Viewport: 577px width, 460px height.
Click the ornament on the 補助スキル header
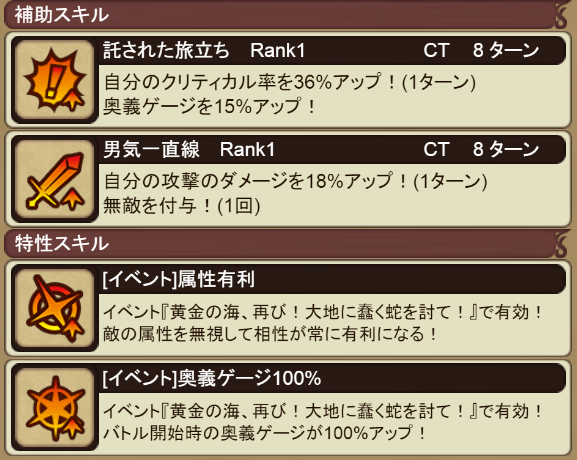coord(562,15)
